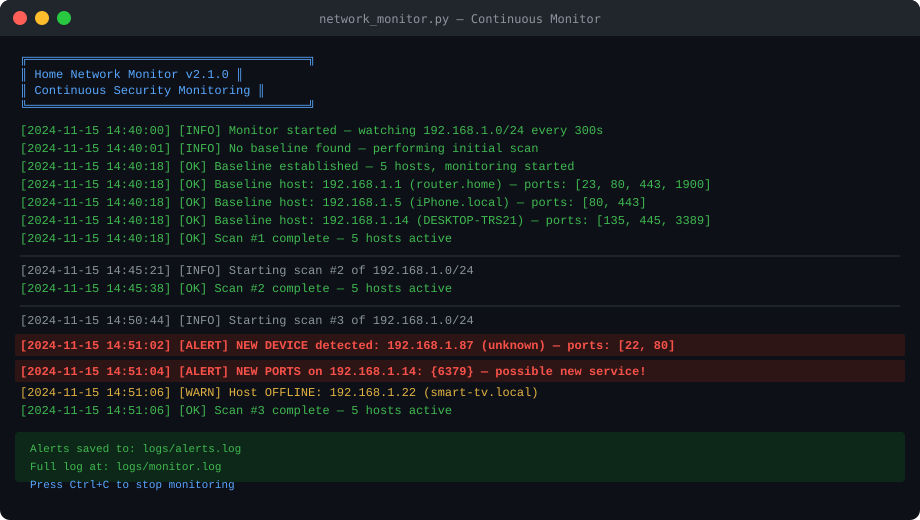
Task: Click the 'NEW DEVICE detected: 192.168.1.87' alert
Action: 460,345
